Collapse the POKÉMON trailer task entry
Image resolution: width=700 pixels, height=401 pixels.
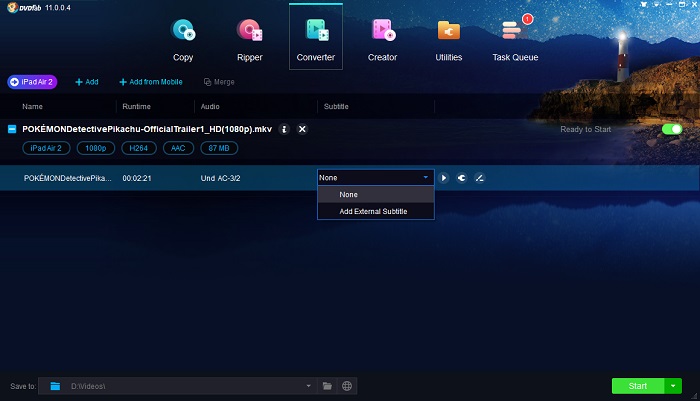(x=12, y=129)
